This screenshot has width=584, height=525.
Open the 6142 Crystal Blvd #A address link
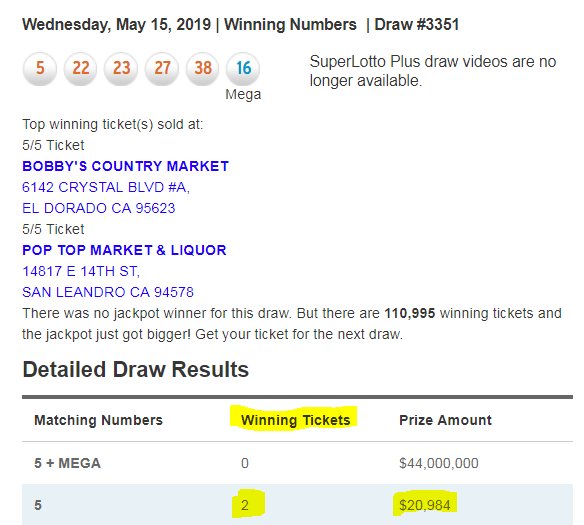(106, 187)
